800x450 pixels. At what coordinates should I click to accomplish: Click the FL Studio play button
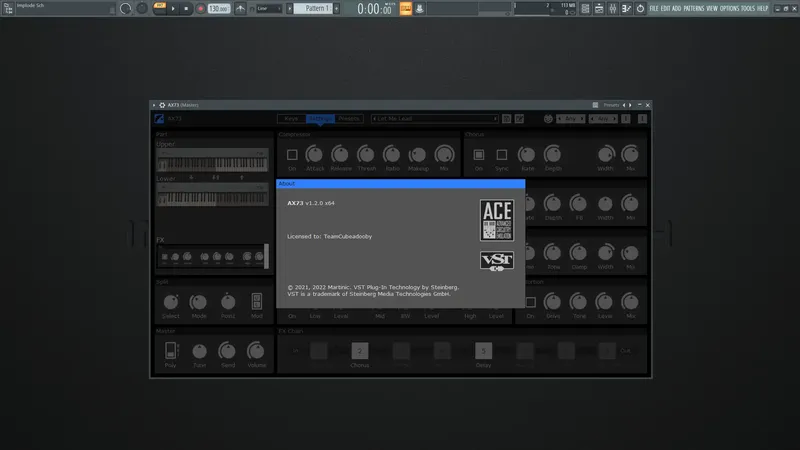[173, 9]
